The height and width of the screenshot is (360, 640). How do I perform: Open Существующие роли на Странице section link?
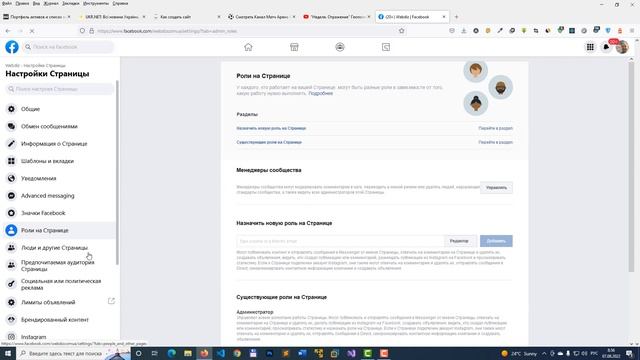[269, 142]
